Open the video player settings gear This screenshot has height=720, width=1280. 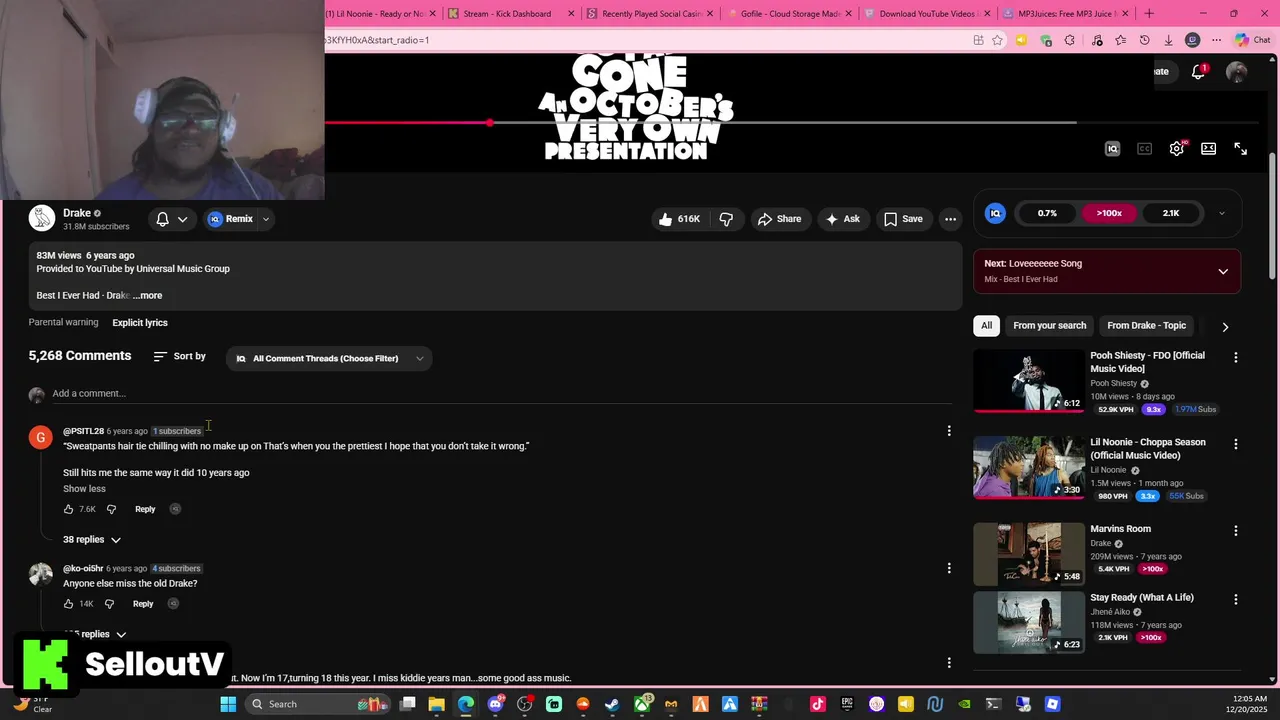coord(1177,148)
